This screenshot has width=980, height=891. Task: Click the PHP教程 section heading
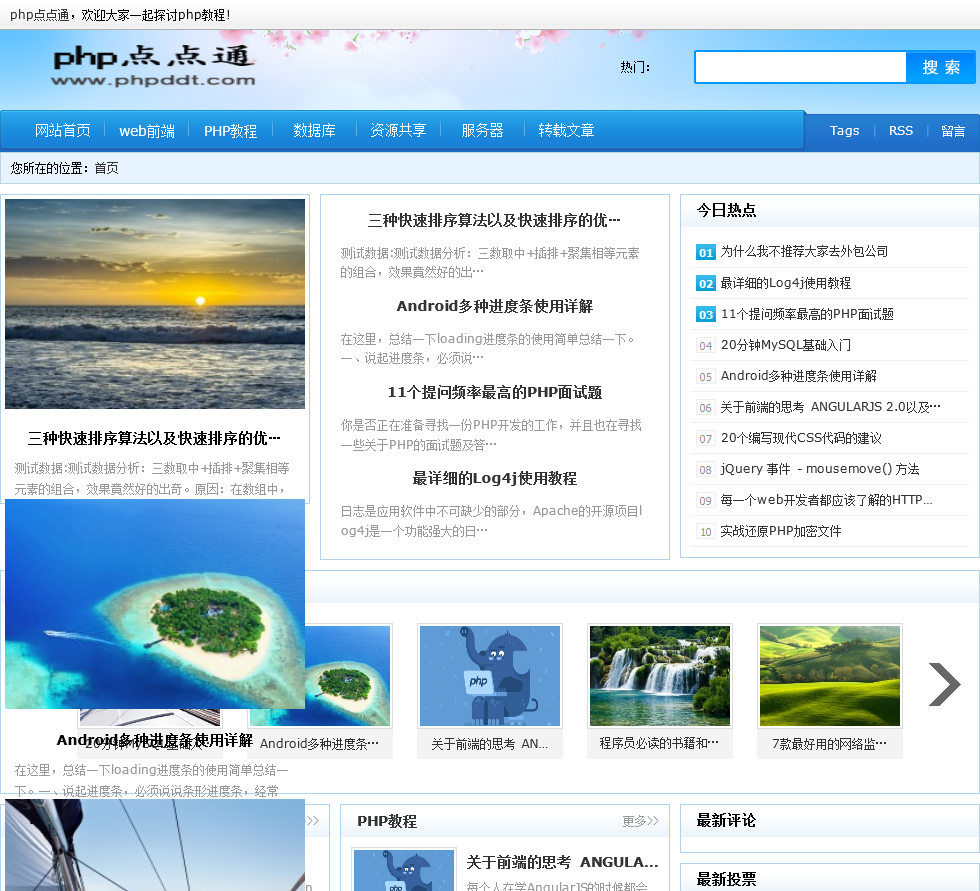(387, 821)
